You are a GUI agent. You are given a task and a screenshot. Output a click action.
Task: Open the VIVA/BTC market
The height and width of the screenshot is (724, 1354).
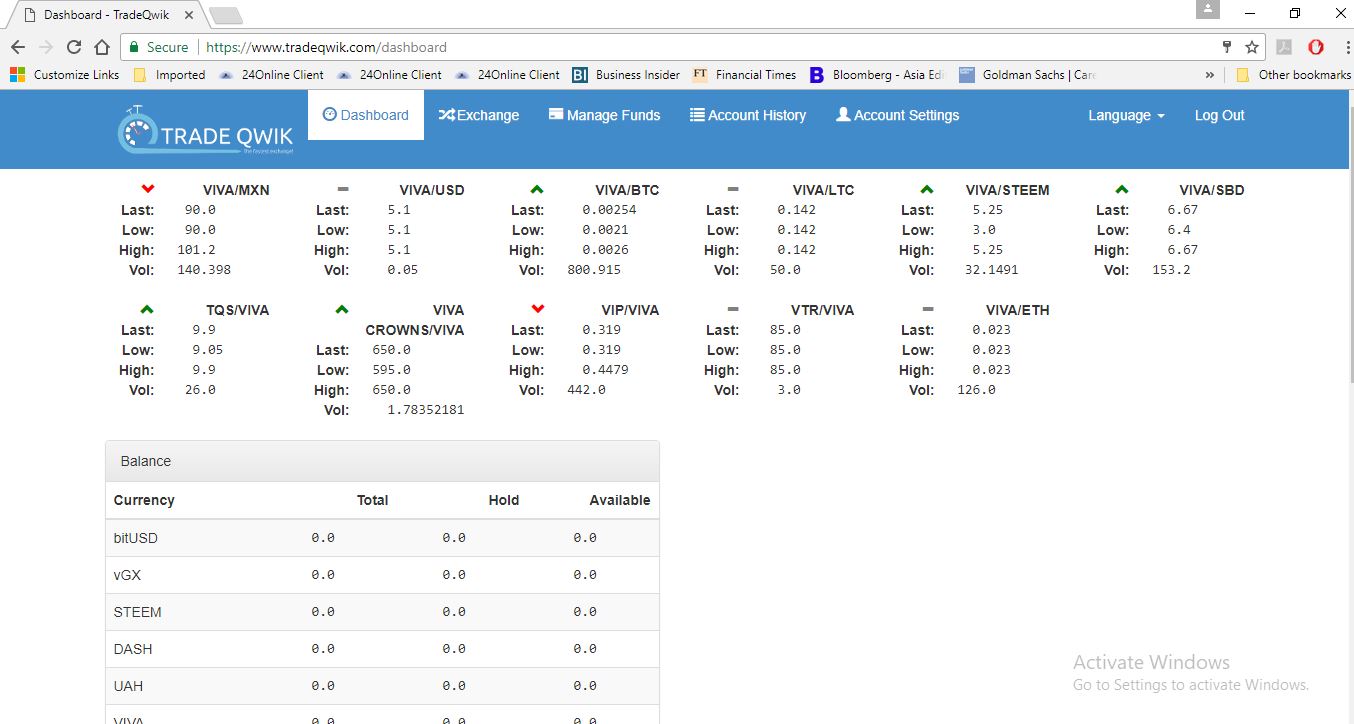pos(627,190)
